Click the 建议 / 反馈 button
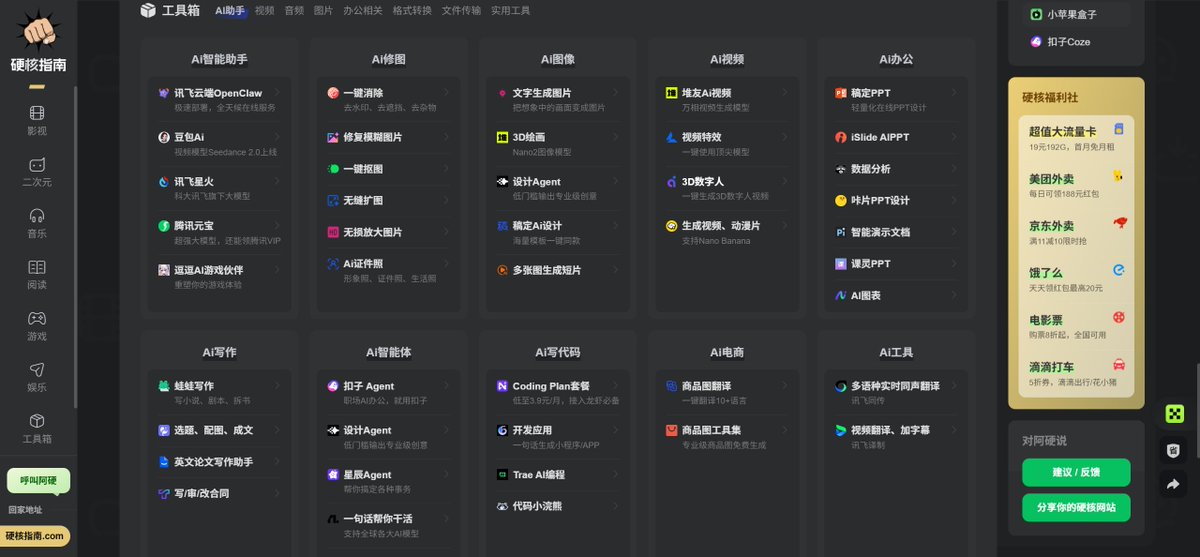Screen dimensions: 1200x557 coord(1076,472)
